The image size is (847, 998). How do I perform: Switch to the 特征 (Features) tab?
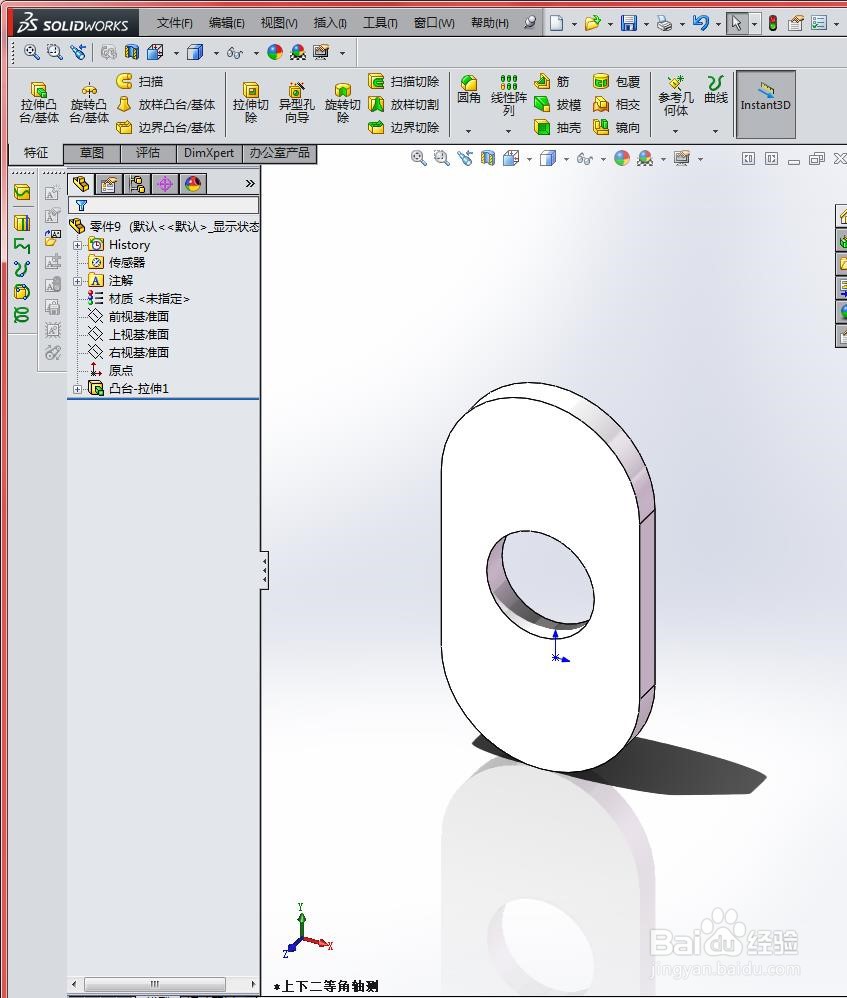tap(36, 153)
